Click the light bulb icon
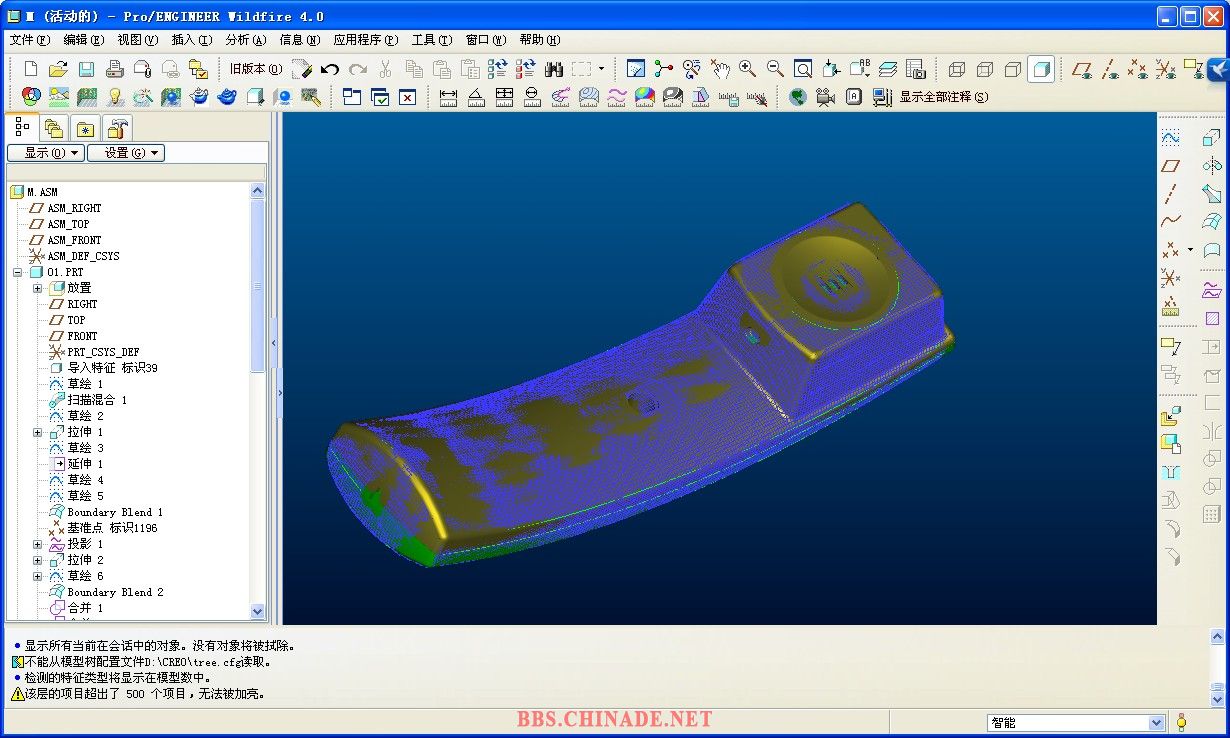The image size is (1230, 738). pyautogui.click(x=115, y=97)
